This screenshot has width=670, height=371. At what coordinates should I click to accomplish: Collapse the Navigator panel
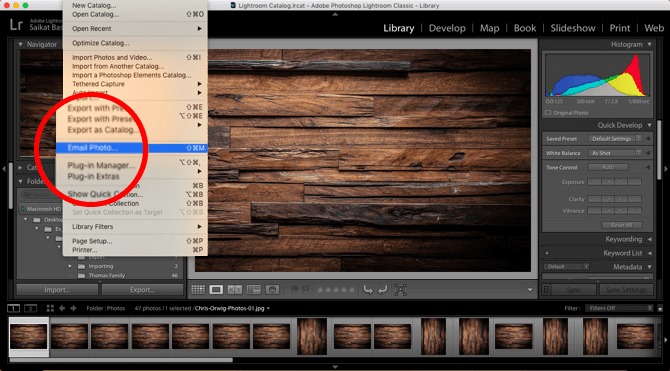click(x=21, y=44)
